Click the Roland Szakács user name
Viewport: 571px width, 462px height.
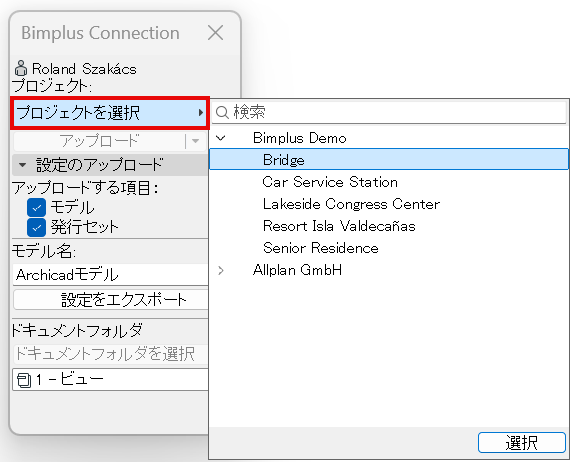(x=84, y=69)
